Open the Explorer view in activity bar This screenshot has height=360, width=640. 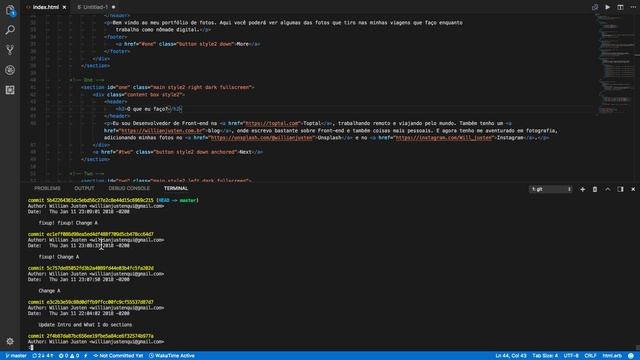tap(10, 10)
